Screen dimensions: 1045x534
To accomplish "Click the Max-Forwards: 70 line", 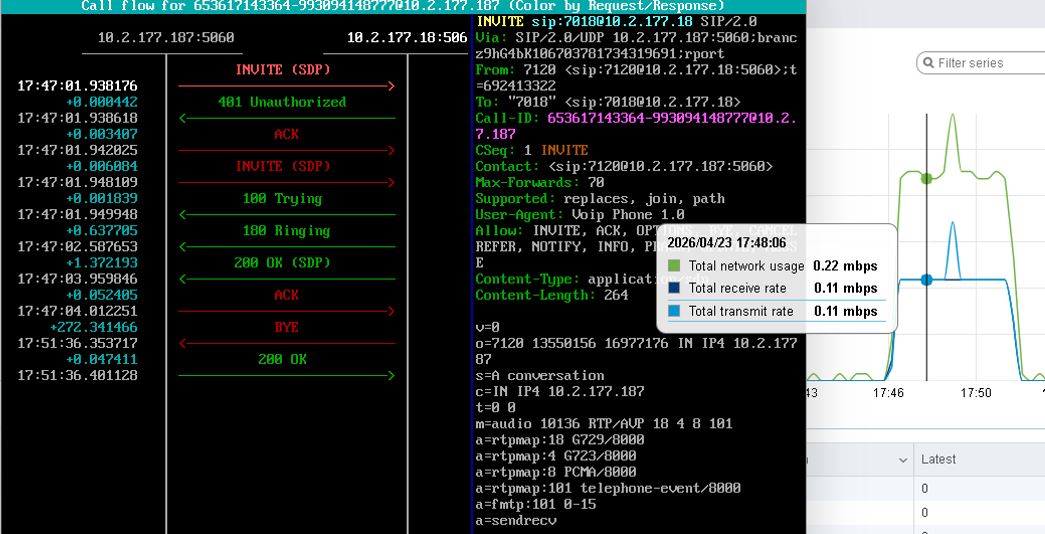I will pos(540,183).
